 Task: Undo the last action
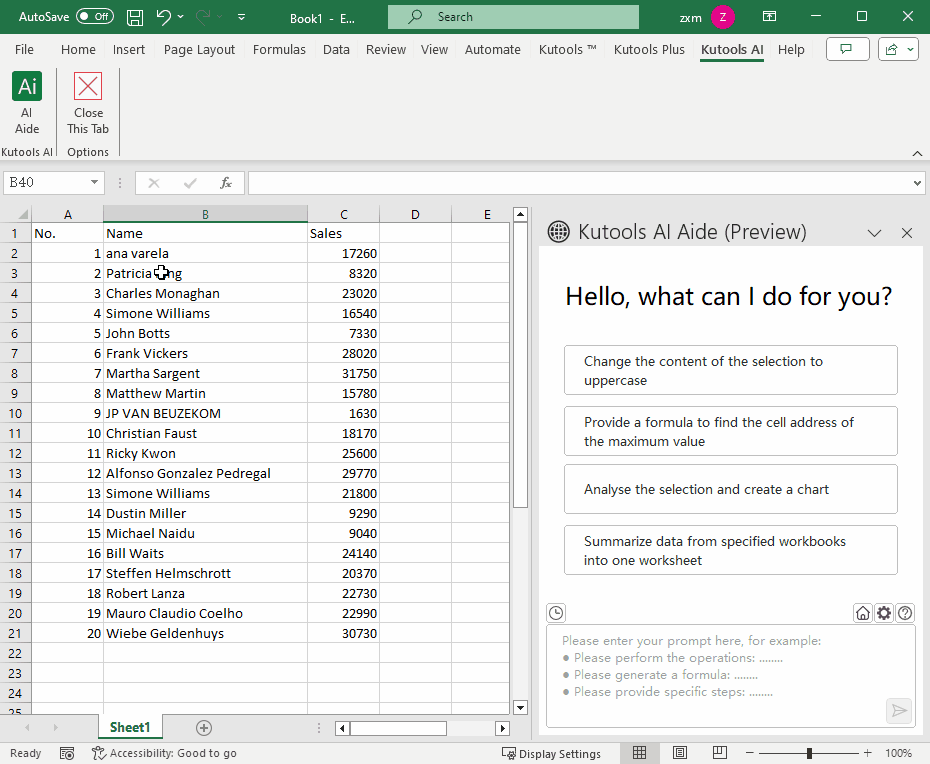164,17
